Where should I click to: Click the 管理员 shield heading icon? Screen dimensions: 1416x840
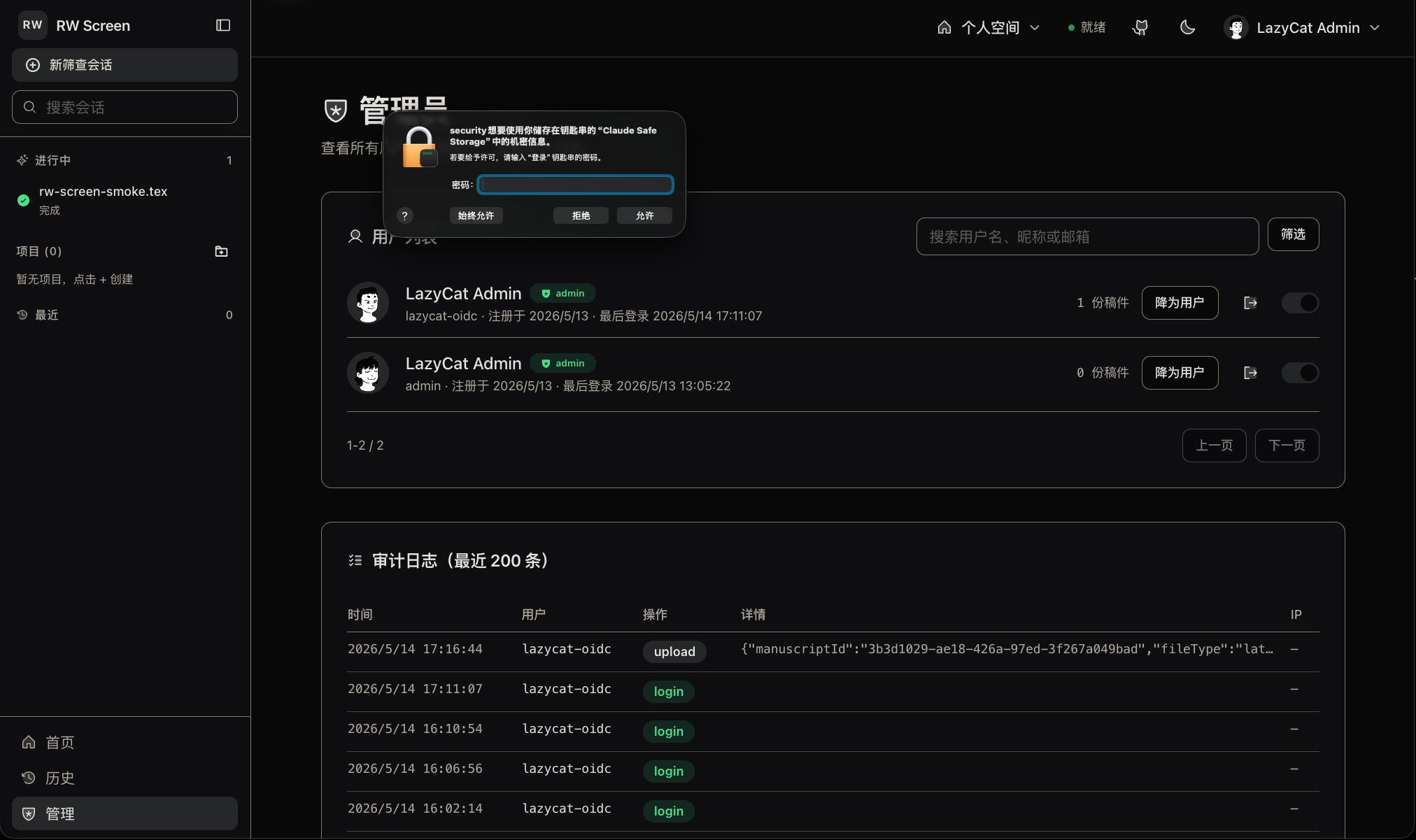[x=336, y=111]
